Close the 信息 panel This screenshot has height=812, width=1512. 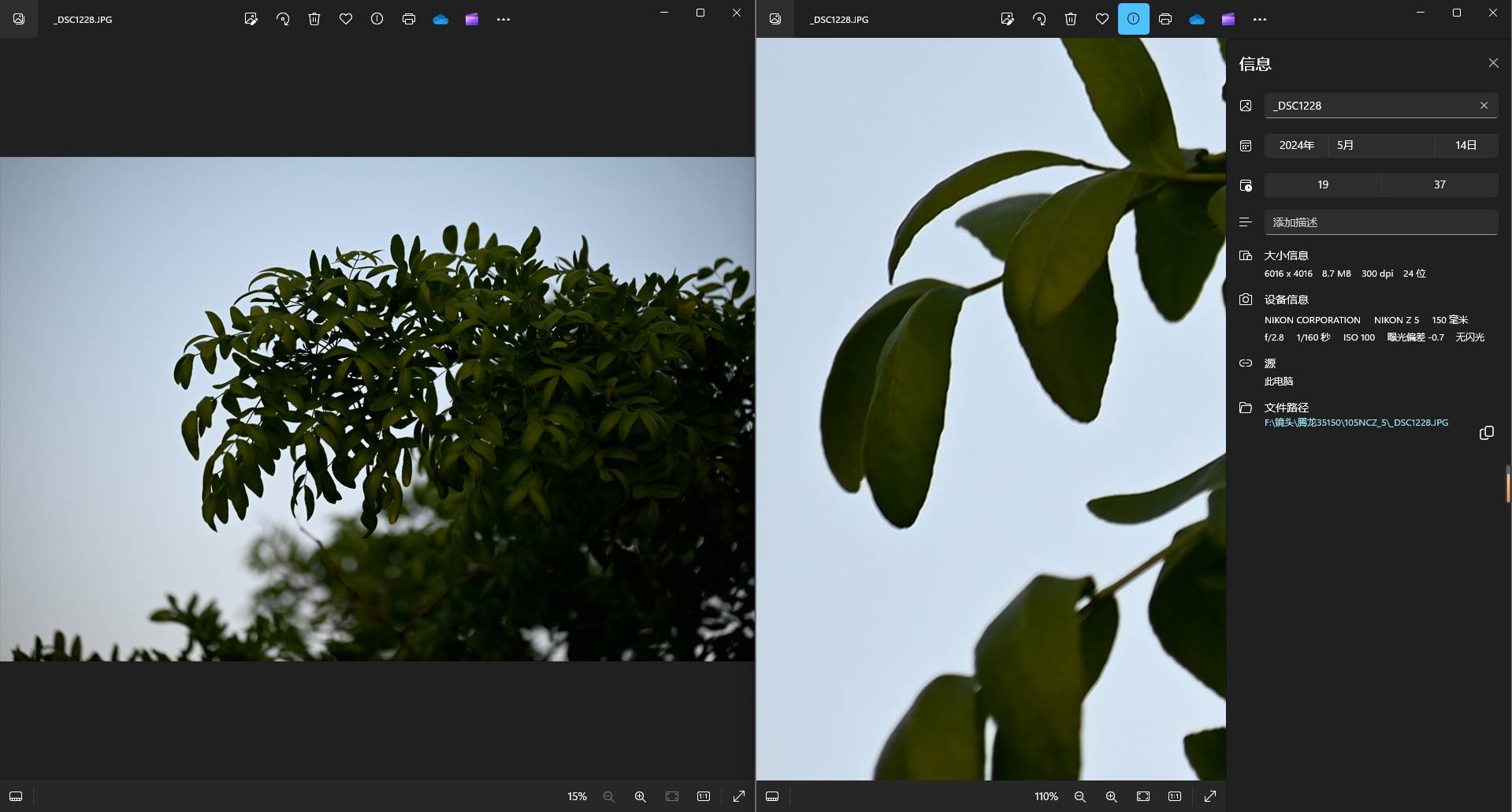point(1493,63)
